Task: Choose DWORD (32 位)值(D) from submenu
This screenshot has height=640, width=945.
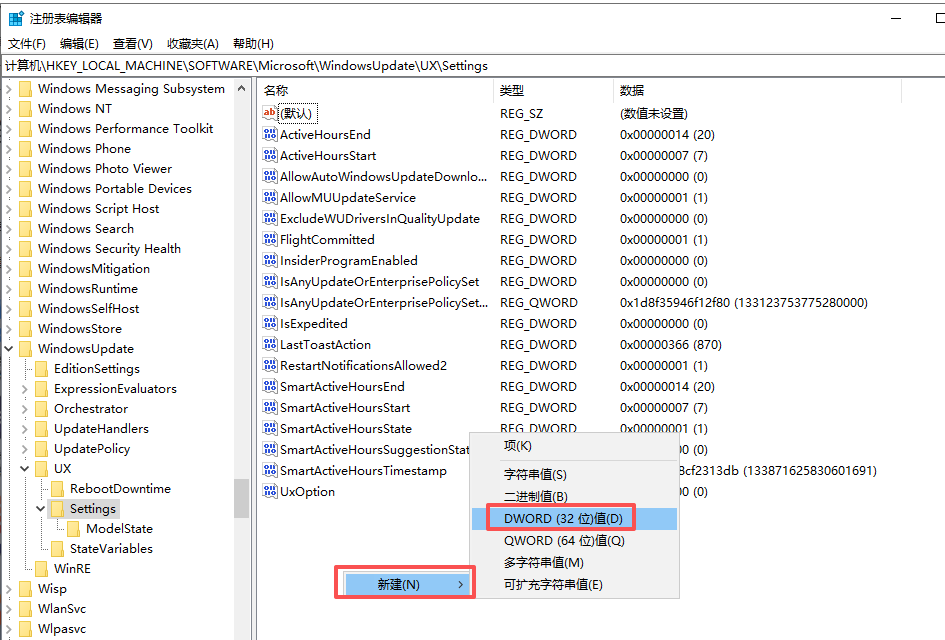Action: coord(575,518)
